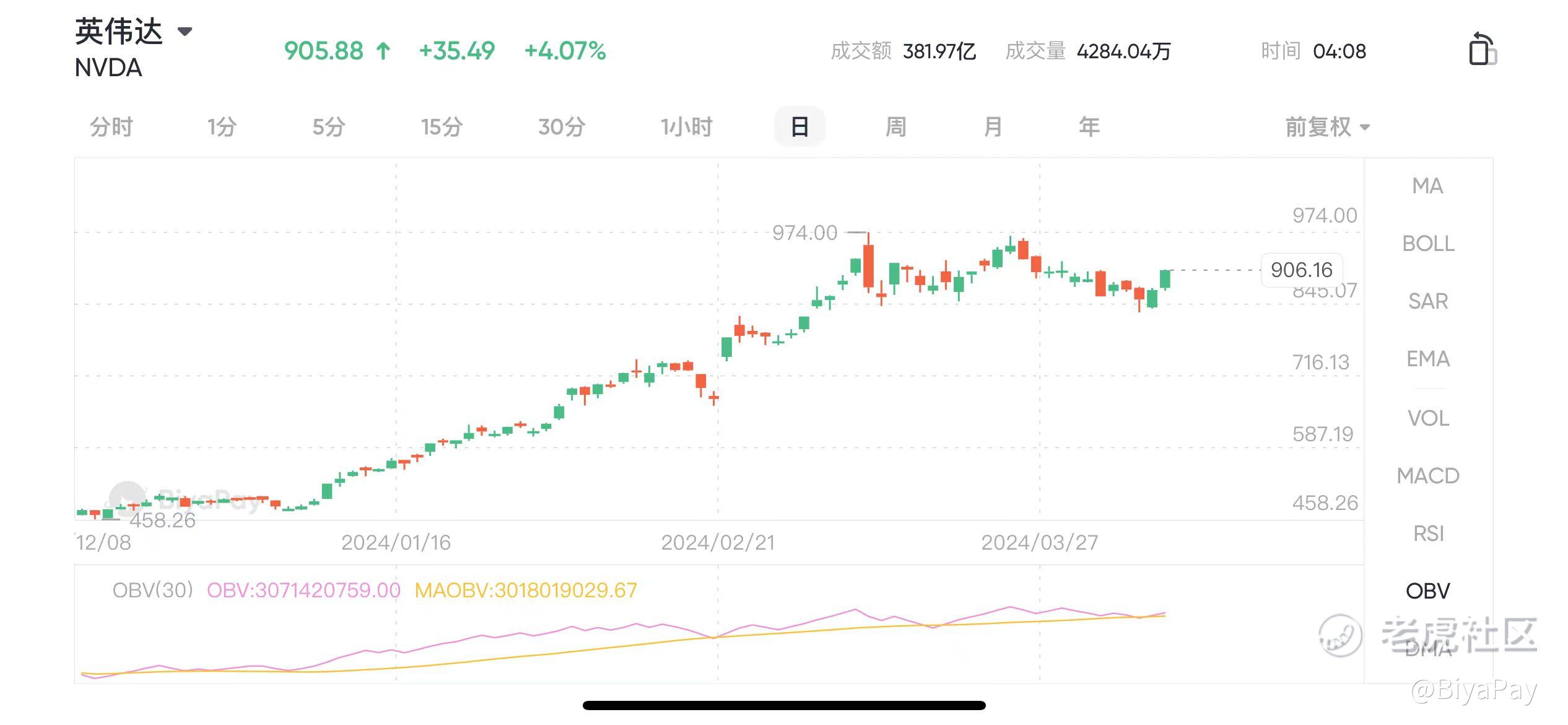Image resolution: width=1568 pixels, height=725 pixels.
Task: Click the NVDA ticker symbol
Action: tap(108, 68)
